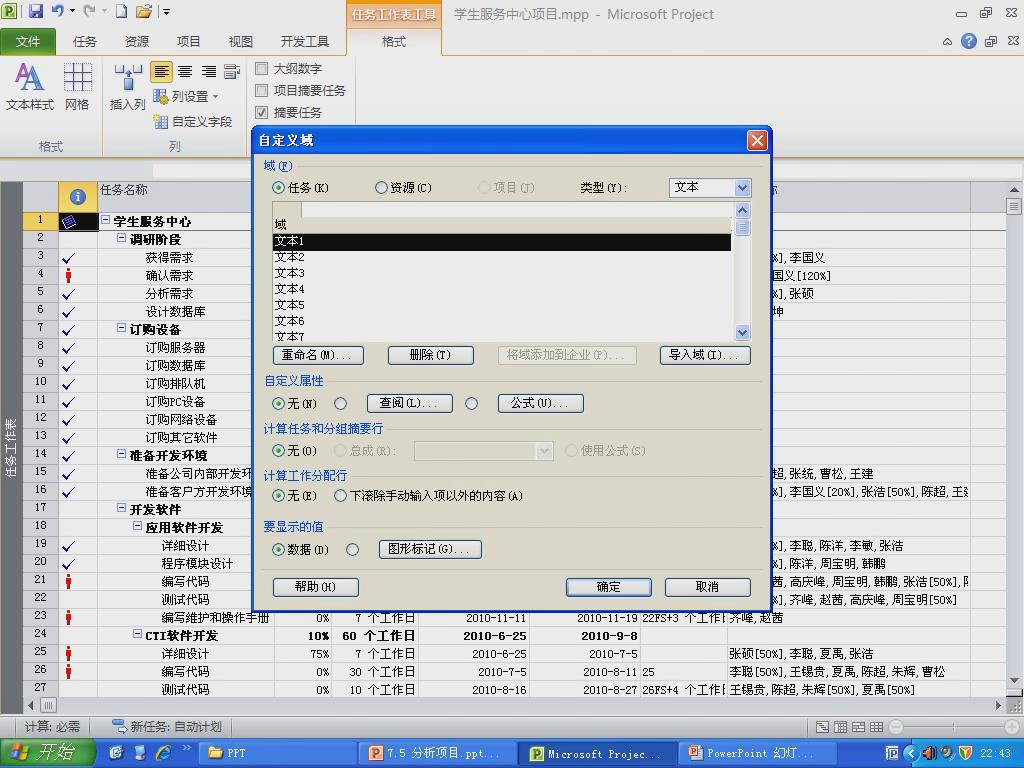Click the 删除(T) button
Image resolution: width=1024 pixels, height=768 pixels.
[430, 355]
